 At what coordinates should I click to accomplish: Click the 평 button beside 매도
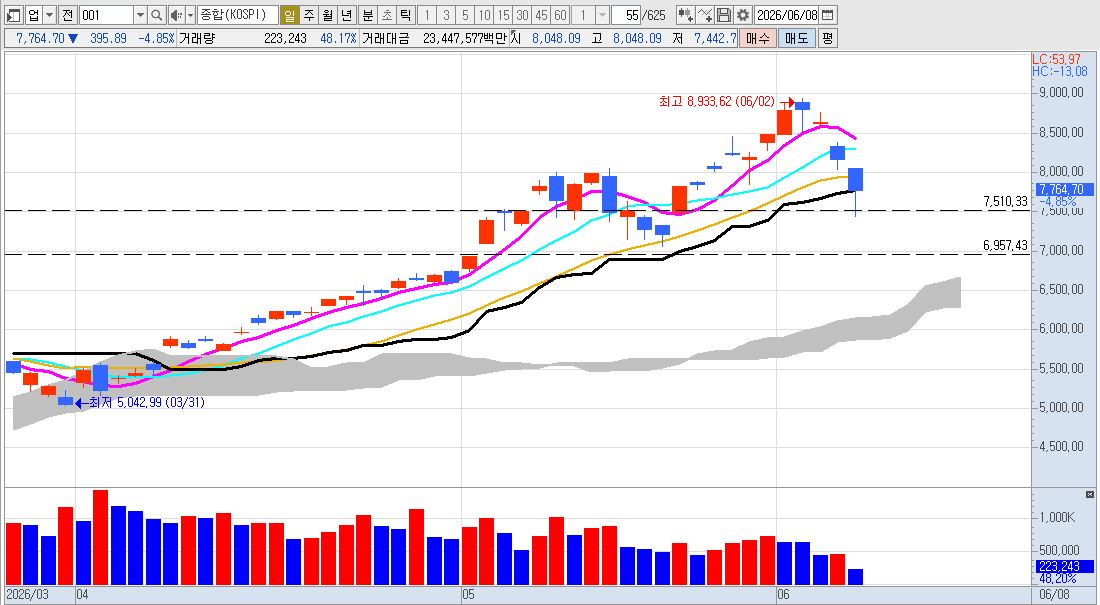click(x=828, y=38)
